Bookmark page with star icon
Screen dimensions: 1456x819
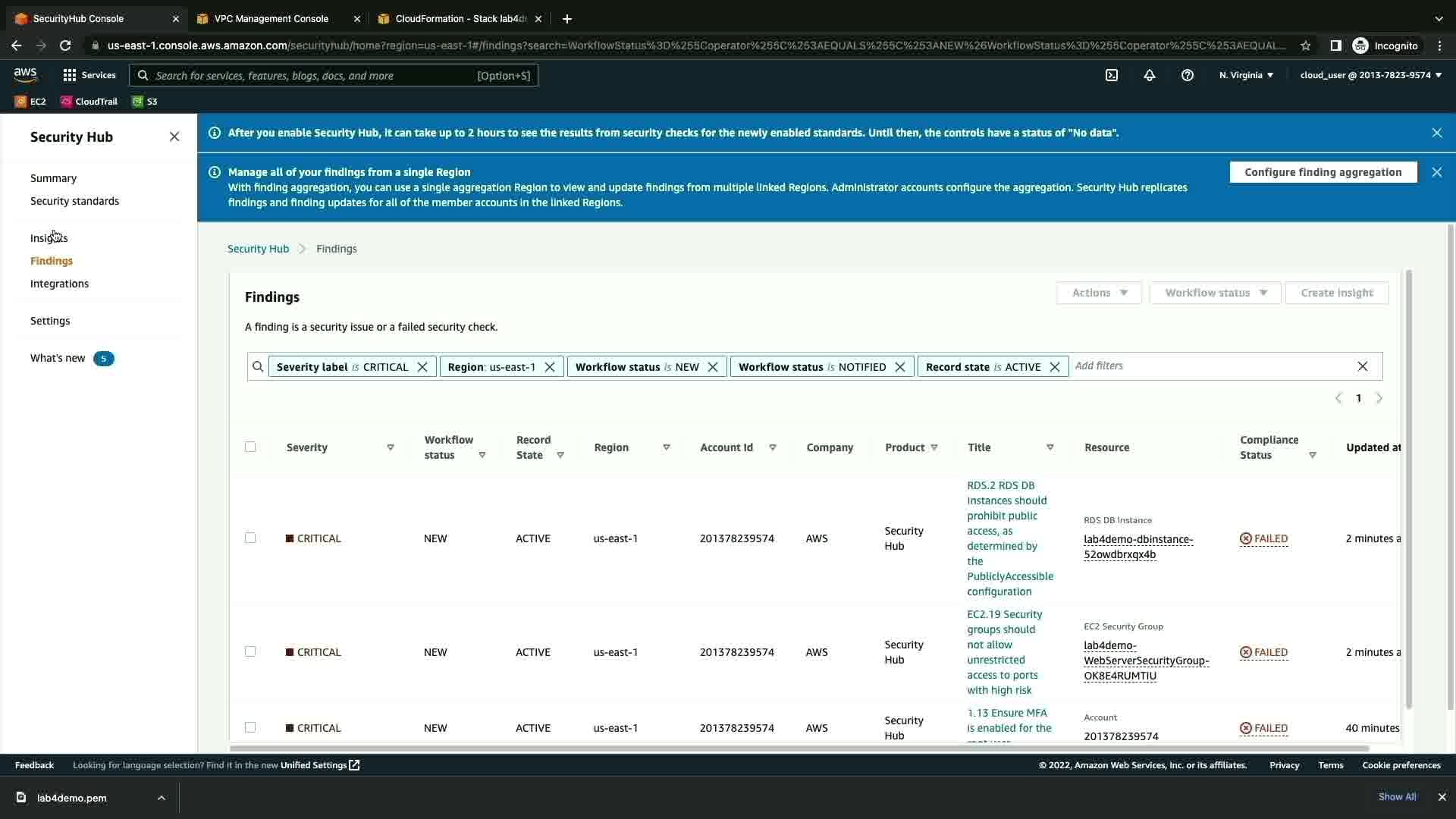tap(1305, 45)
